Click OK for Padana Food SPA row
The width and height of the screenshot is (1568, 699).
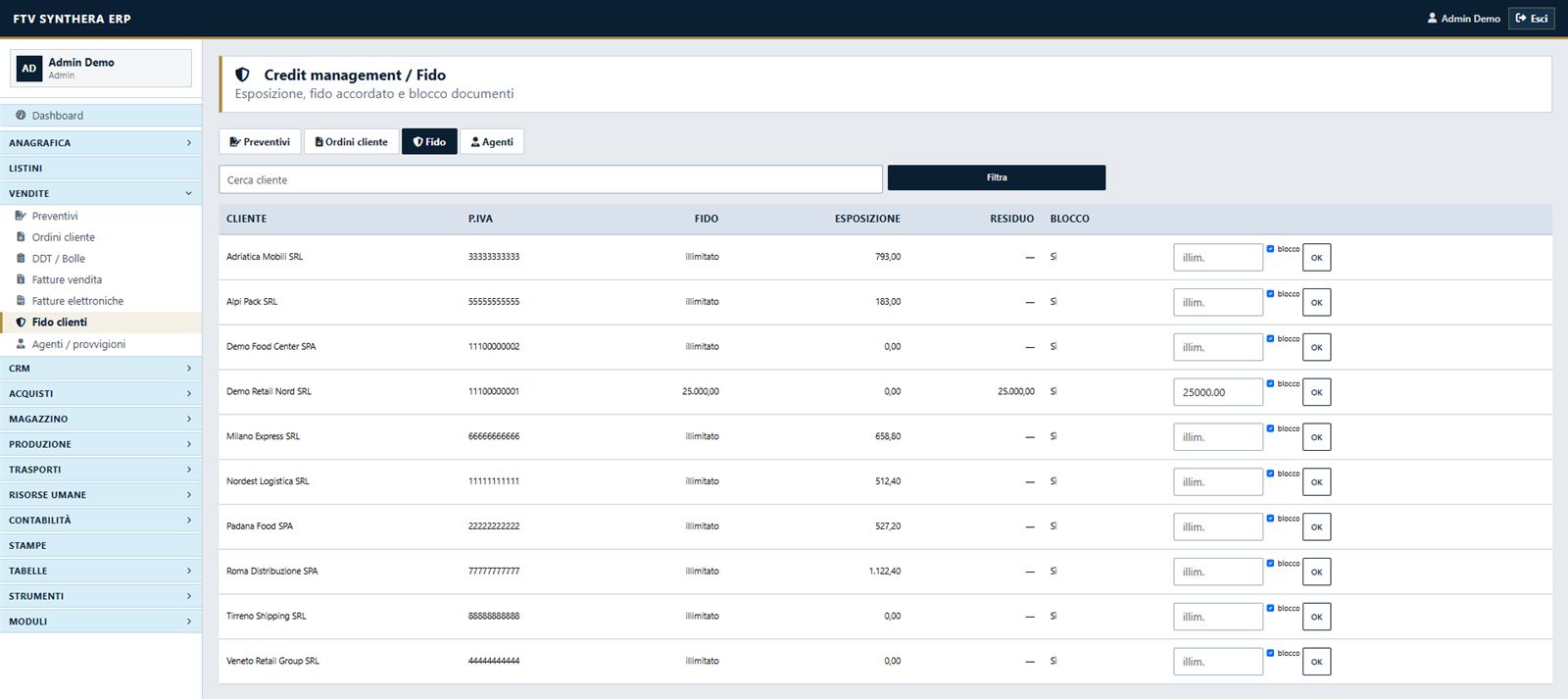click(1316, 527)
